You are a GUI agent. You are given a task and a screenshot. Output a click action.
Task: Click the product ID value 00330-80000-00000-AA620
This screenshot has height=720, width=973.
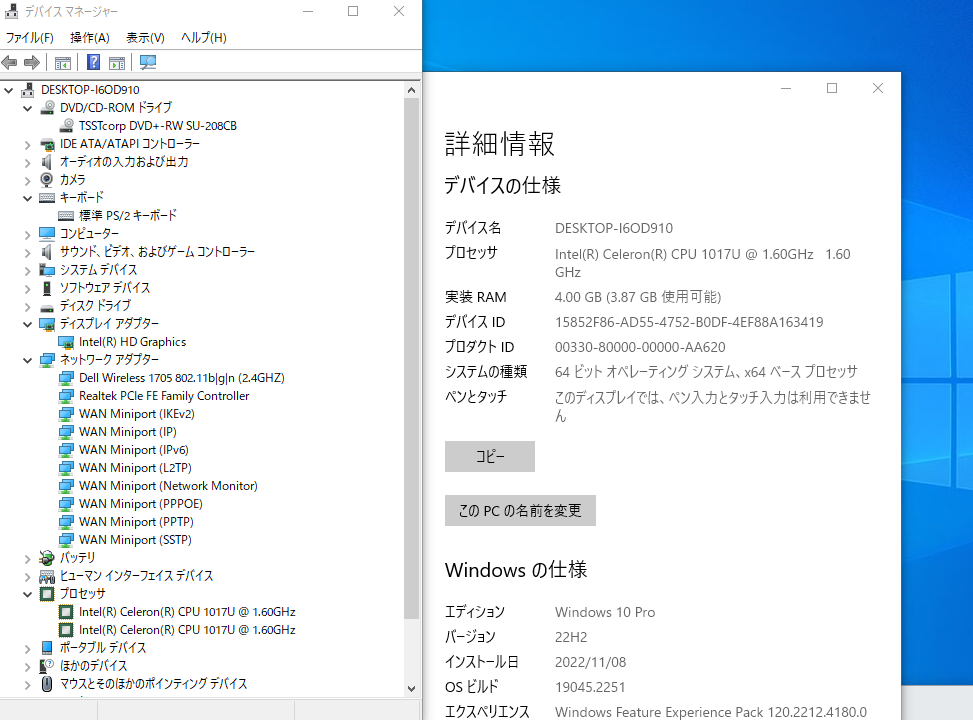[x=640, y=347]
